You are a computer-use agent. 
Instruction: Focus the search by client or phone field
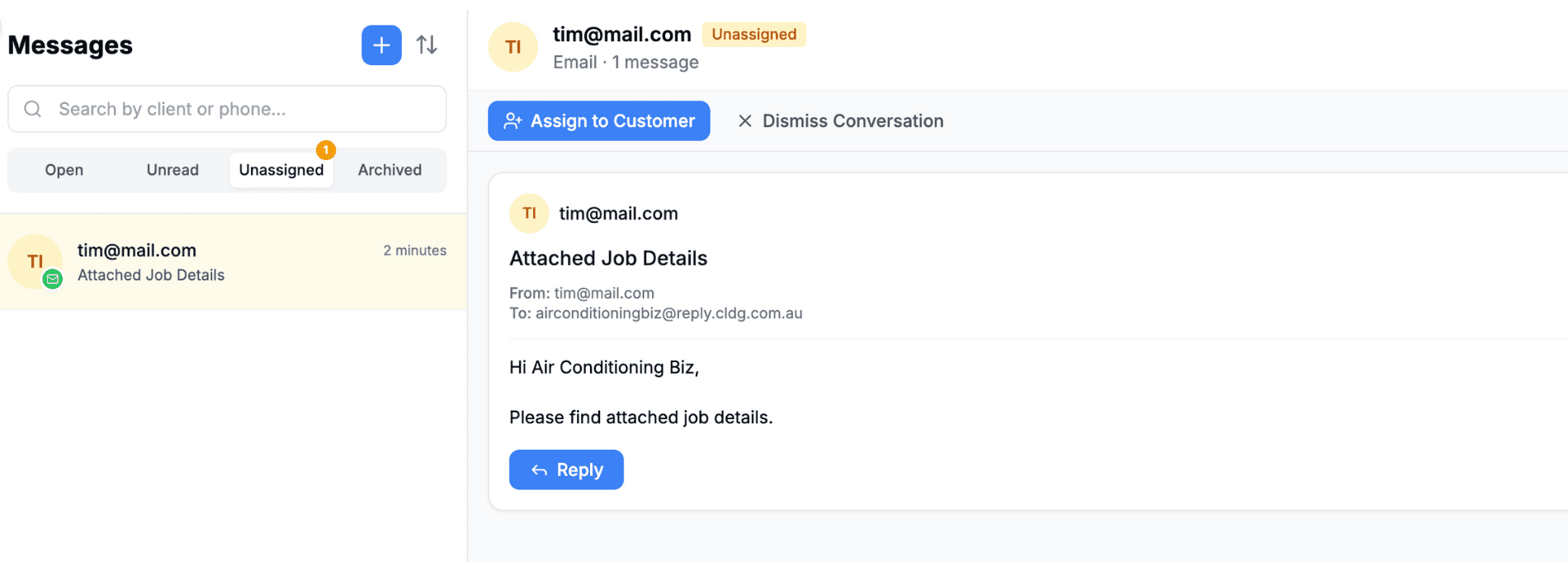pos(239,109)
